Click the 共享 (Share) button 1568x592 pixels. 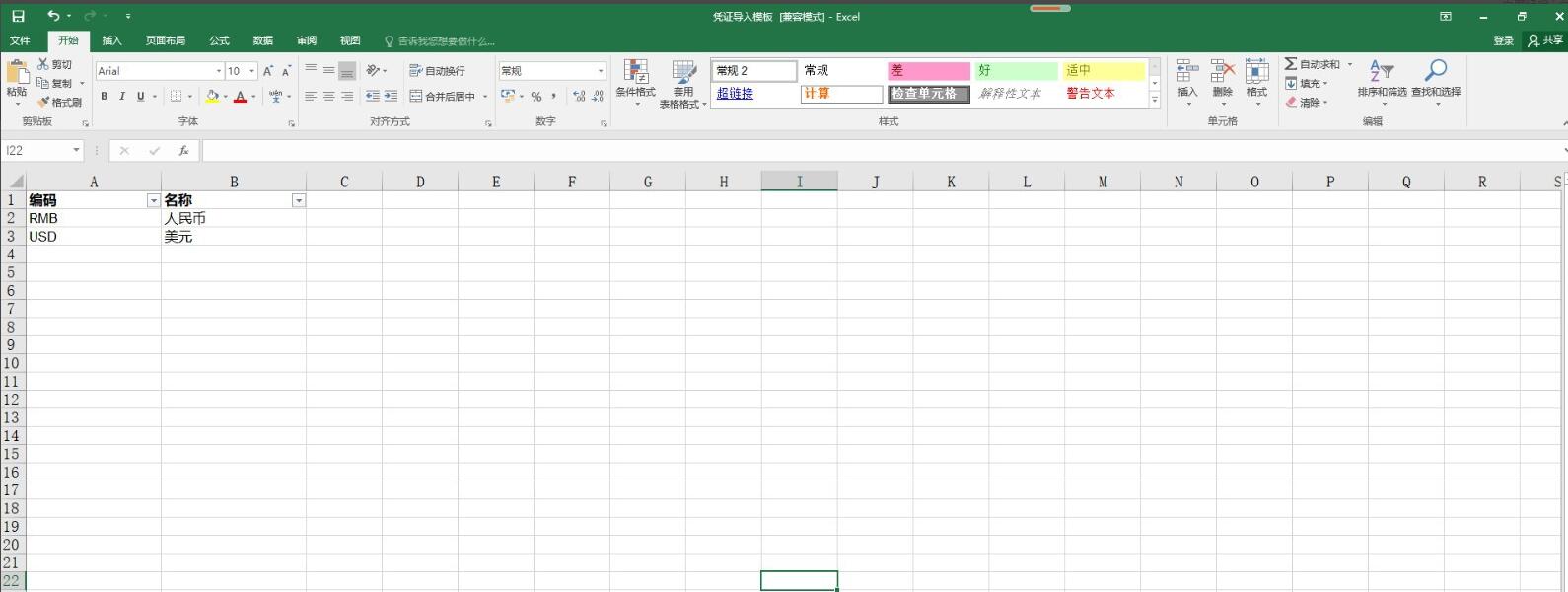pyautogui.click(x=1545, y=40)
